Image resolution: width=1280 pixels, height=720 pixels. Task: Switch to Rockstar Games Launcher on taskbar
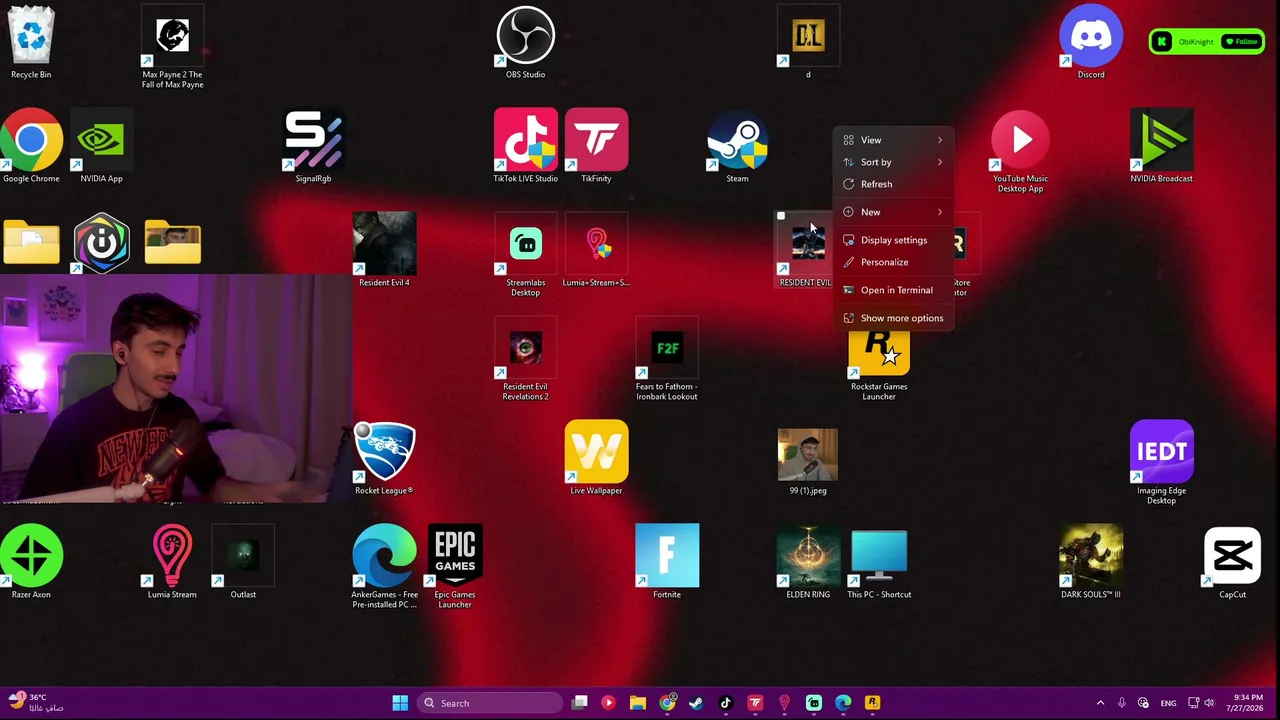[x=872, y=703]
